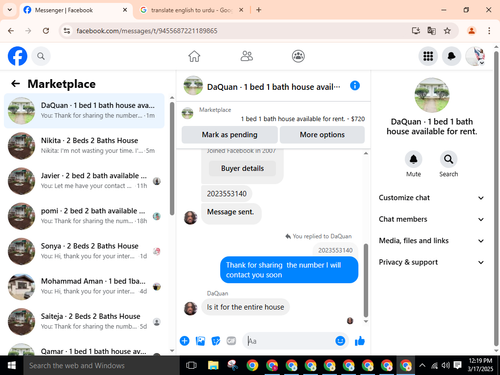Go back from Marketplace chats list
This screenshot has width=500, height=375.
[16, 84]
